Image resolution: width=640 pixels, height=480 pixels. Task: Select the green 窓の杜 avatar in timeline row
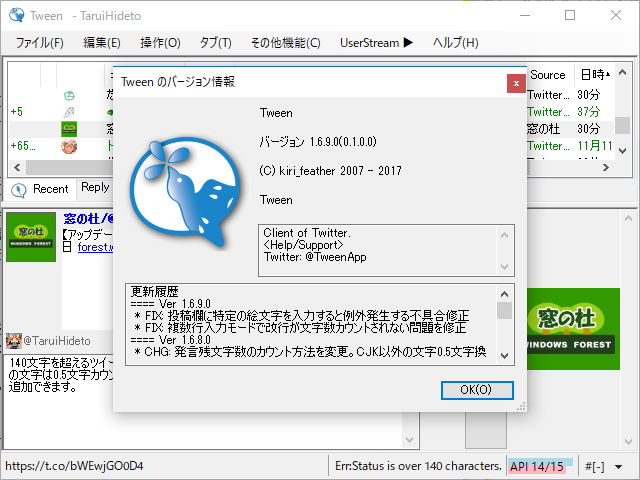[69, 129]
